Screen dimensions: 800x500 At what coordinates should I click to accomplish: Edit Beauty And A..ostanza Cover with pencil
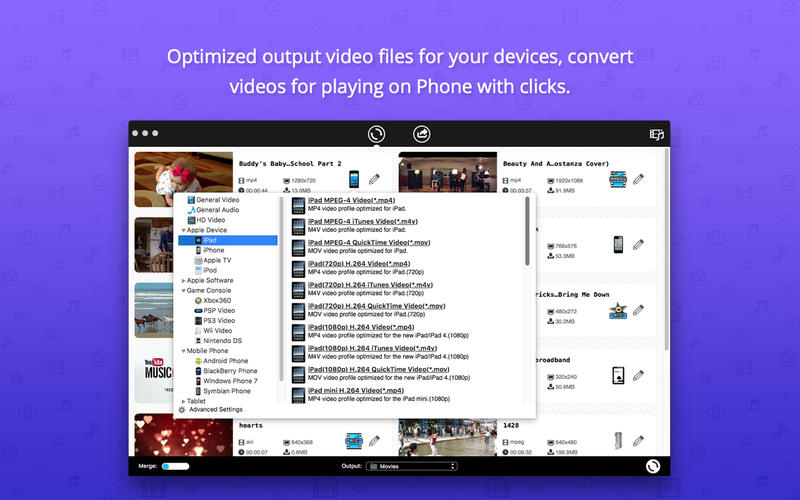point(638,179)
